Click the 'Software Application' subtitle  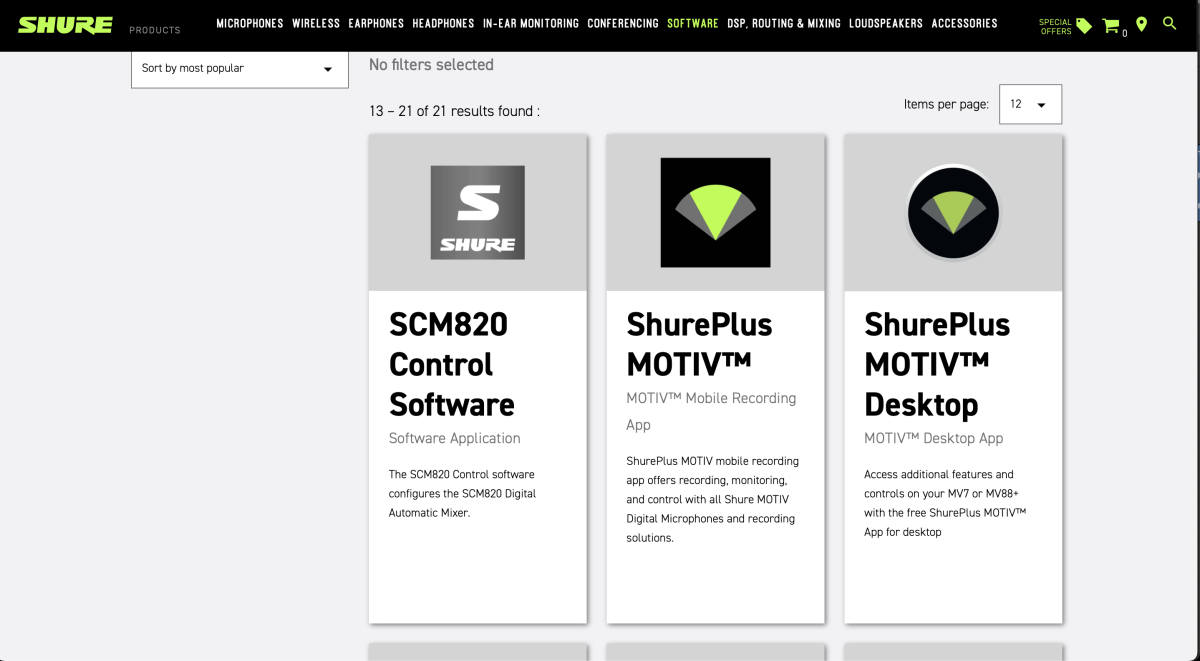(455, 438)
